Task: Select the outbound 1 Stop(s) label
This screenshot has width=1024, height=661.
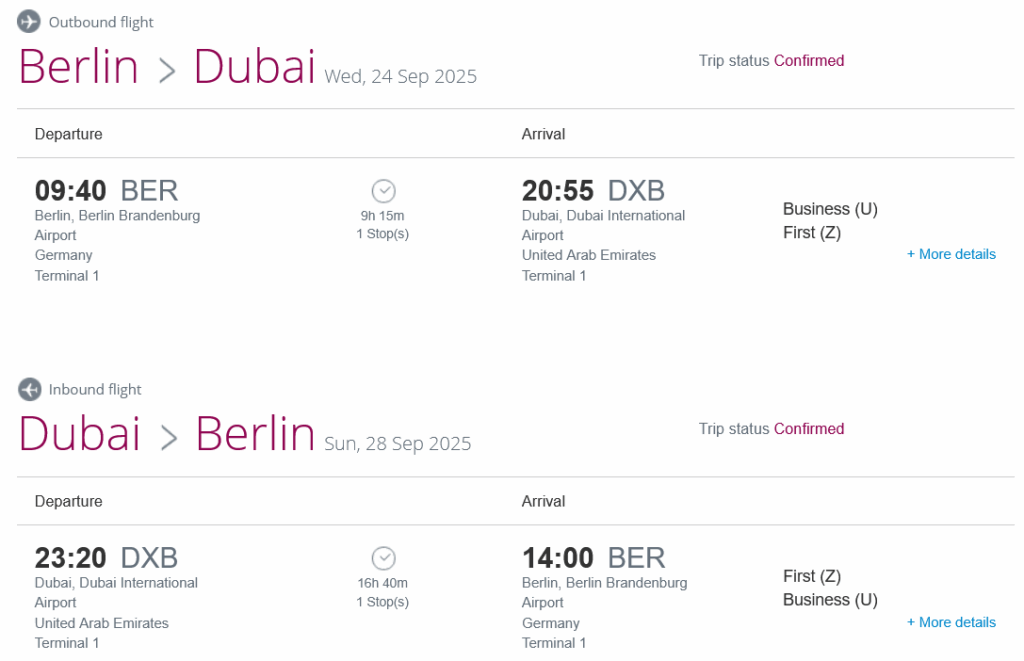Action: 383,234
